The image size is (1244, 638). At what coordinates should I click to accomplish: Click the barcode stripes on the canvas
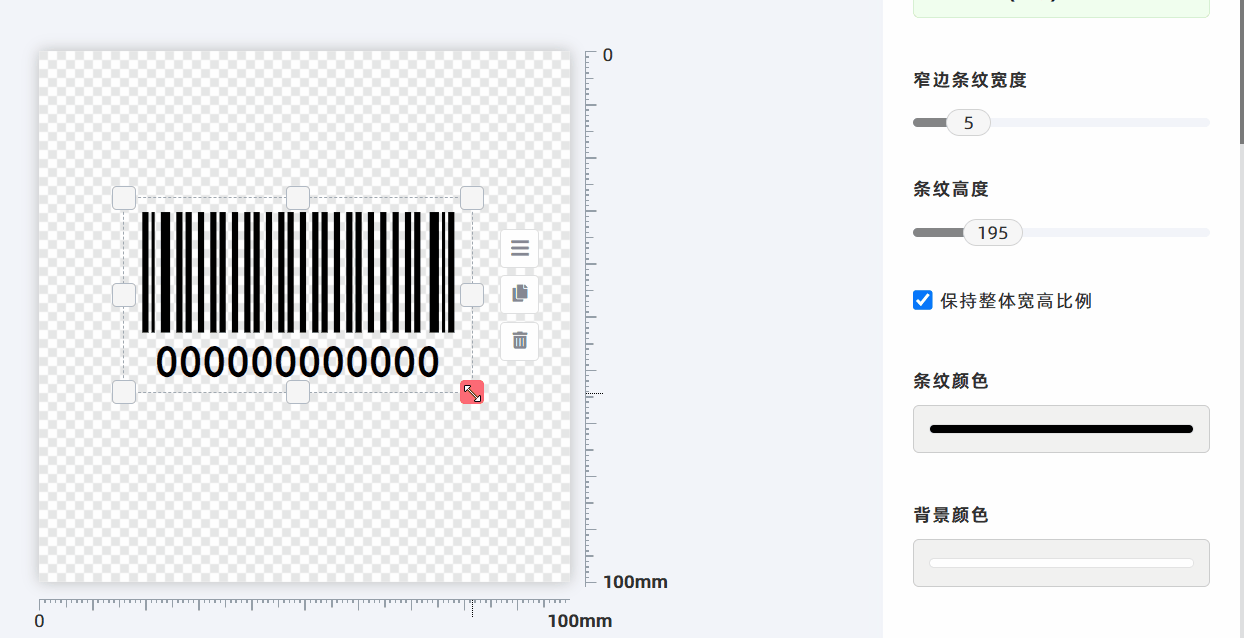tap(298, 272)
